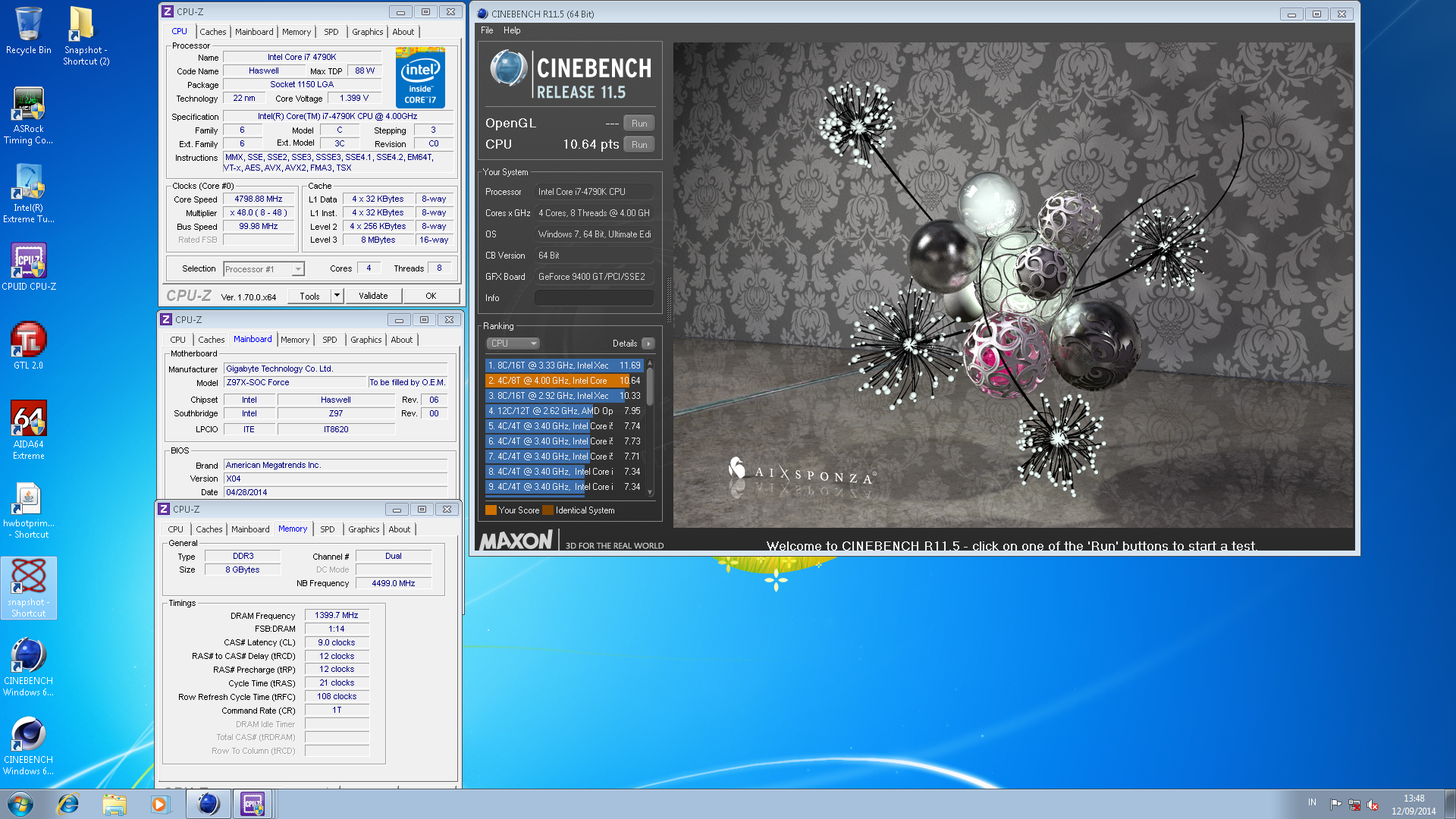Screen dimensions: 1456x819
Task: Select the snapshot - Shortcut desktop icon
Action: [28, 588]
